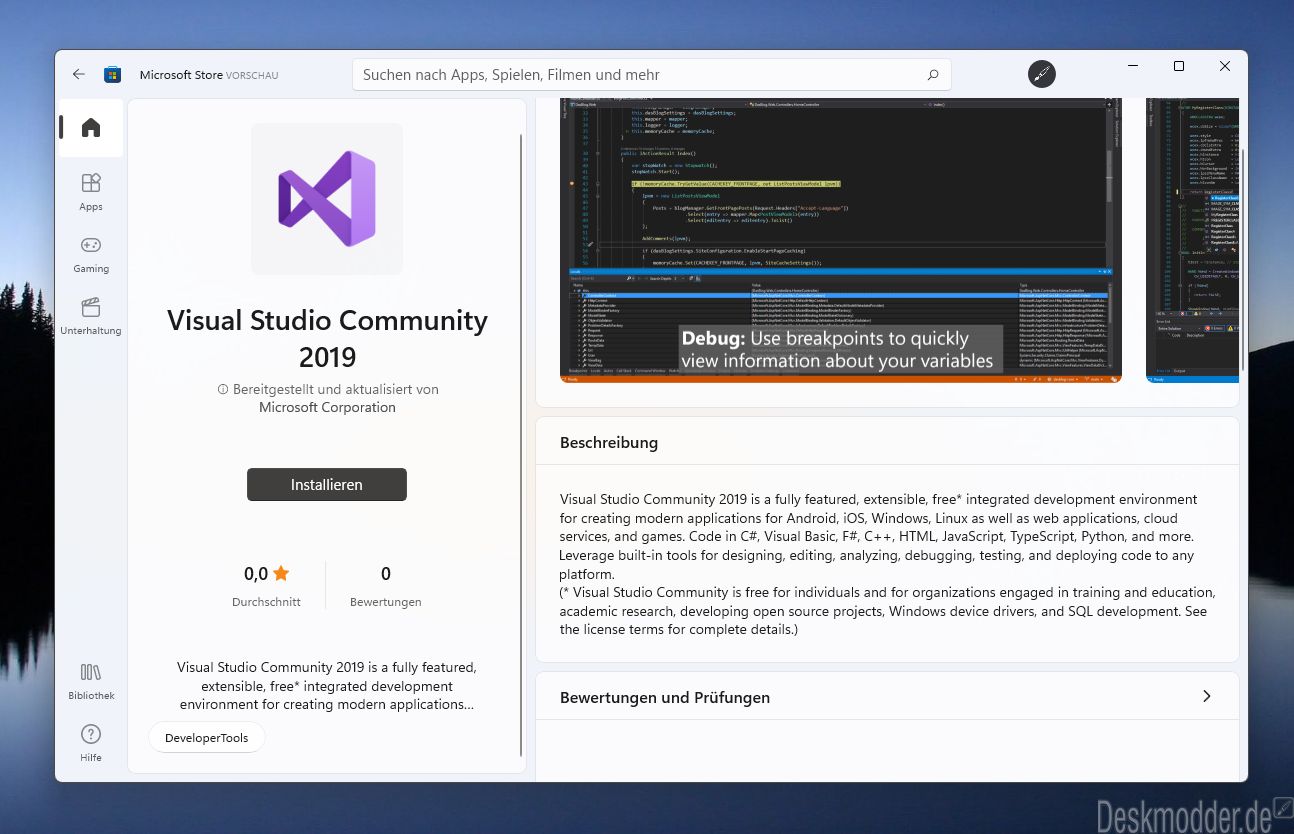Click the Visual Studio app logo
Image resolution: width=1294 pixels, height=834 pixels.
coord(327,198)
